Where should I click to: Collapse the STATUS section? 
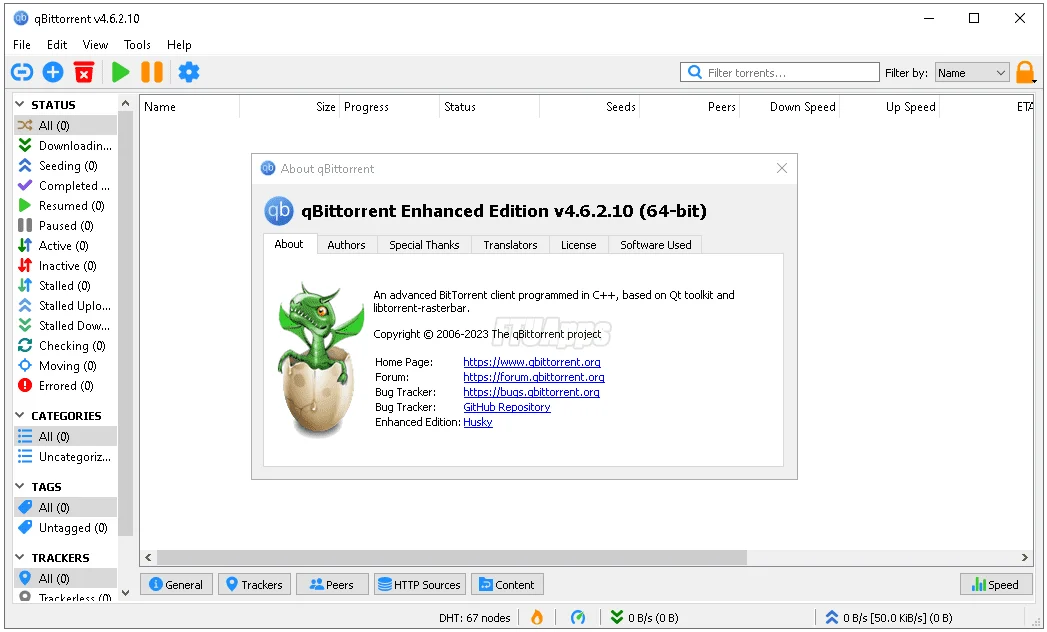pos(20,105)
